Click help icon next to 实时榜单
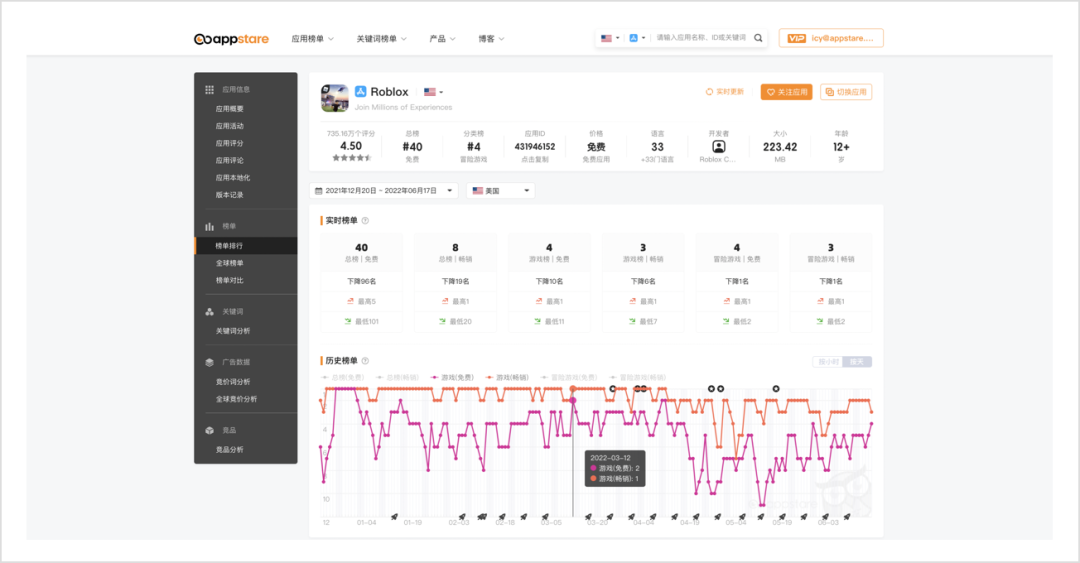The image size is (1080, 563). coord(365,221)
